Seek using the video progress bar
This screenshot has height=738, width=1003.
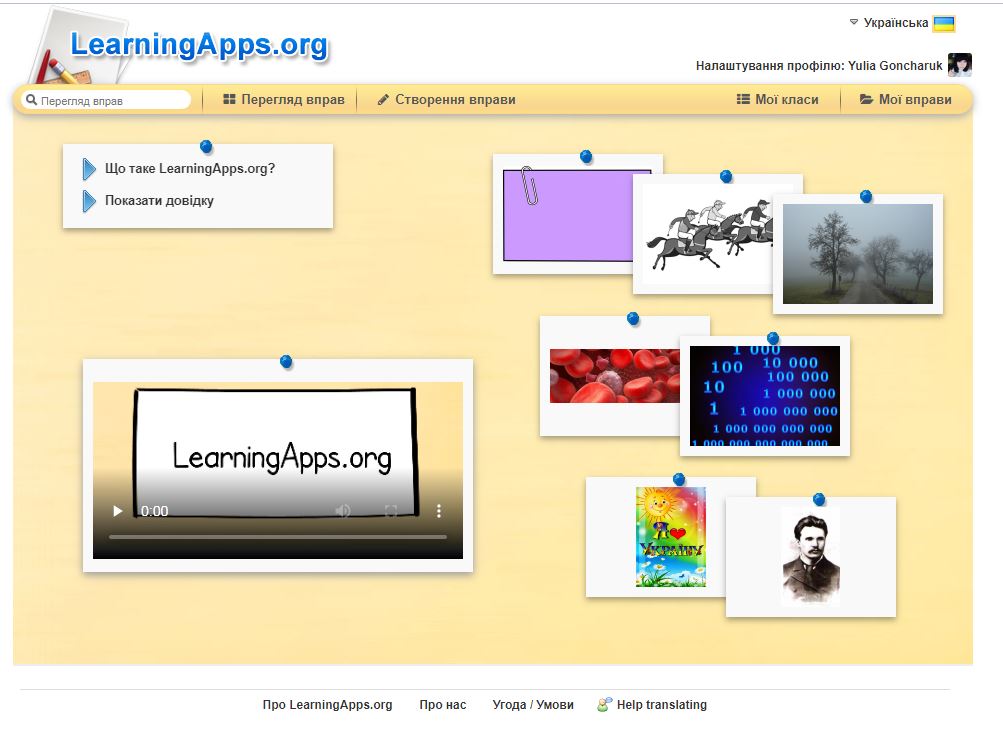[278, 537]
